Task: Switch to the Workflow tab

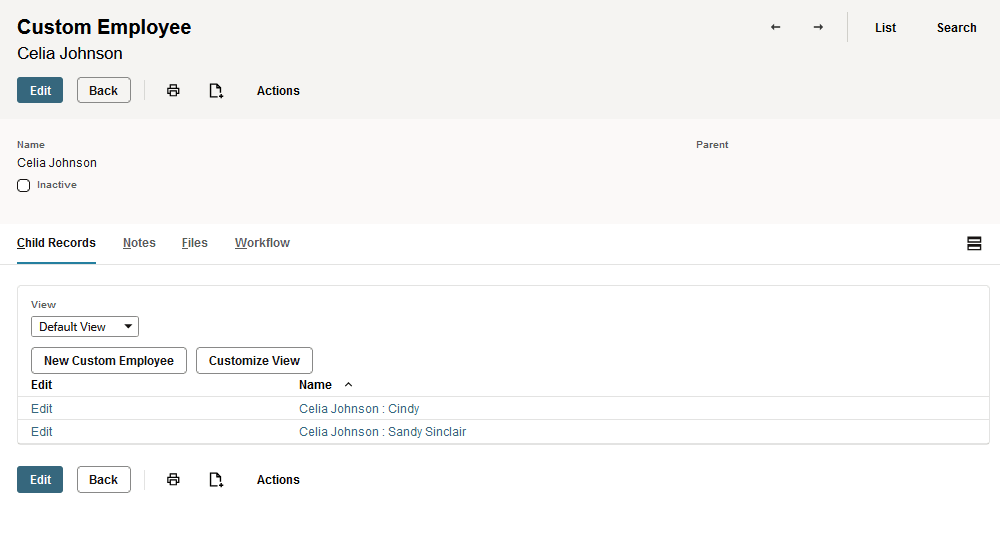Action: [262, 243]
